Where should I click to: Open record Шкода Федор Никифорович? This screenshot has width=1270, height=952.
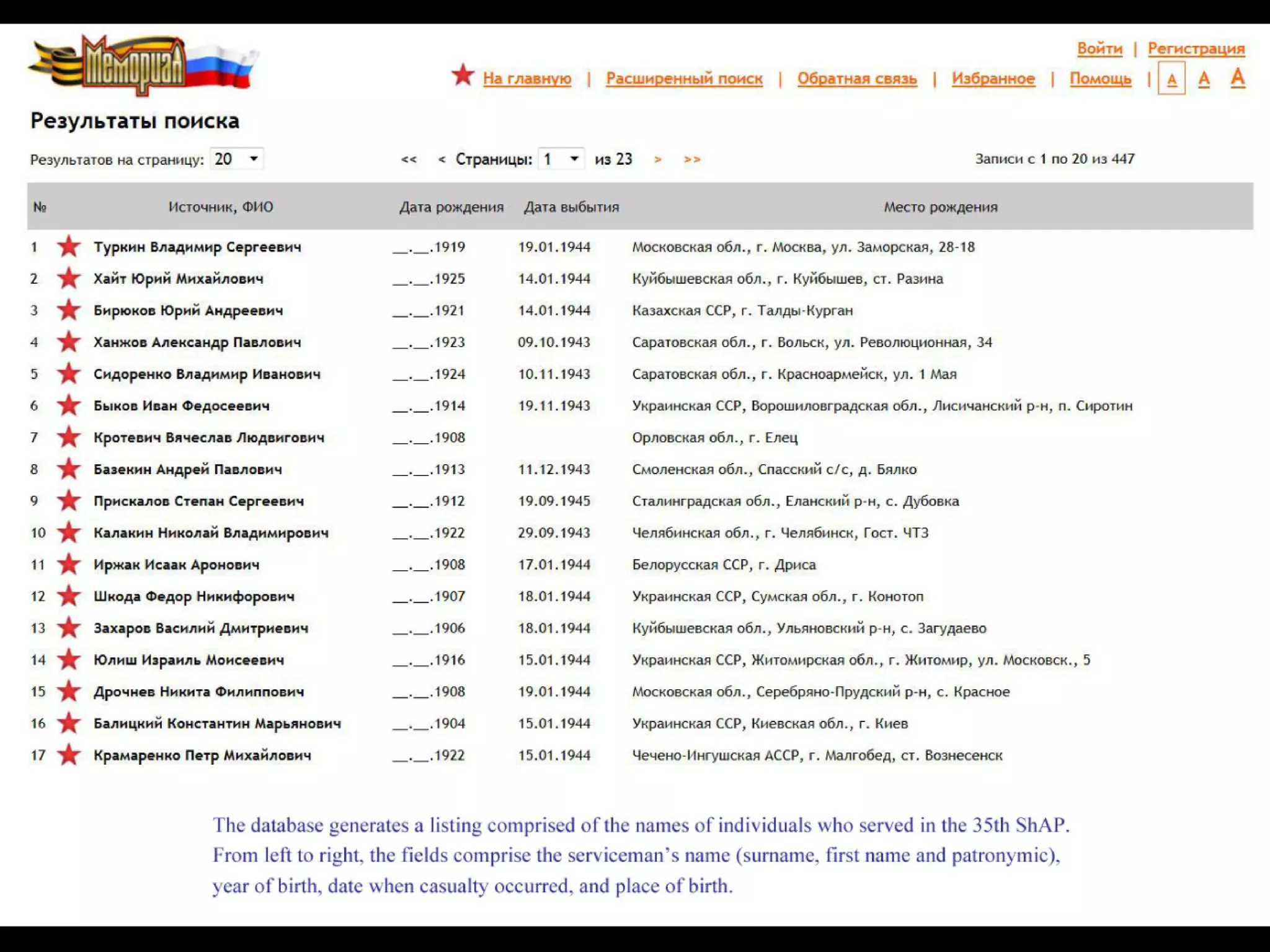pos(193,596)
